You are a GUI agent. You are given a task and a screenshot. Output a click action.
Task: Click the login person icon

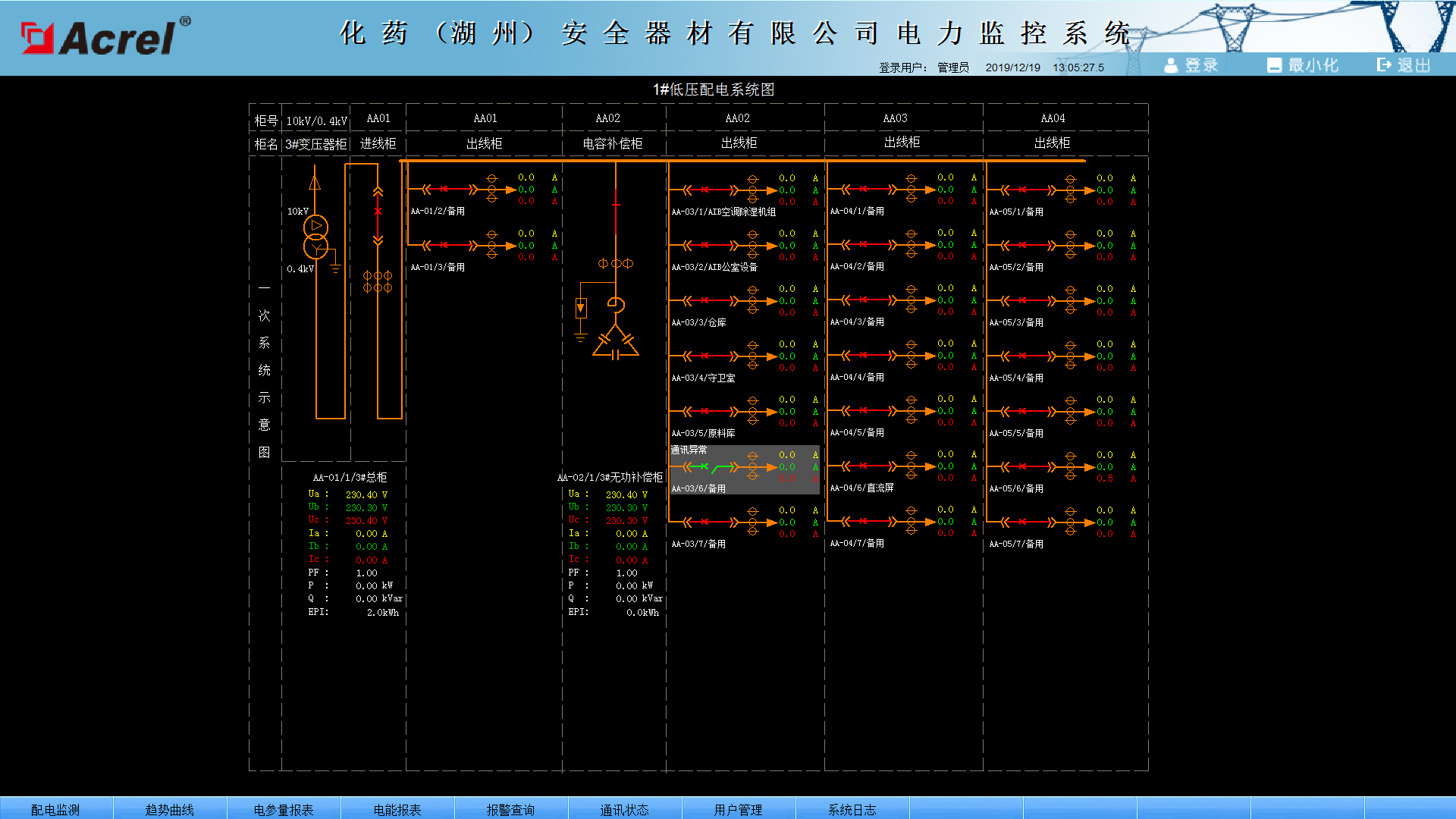coord(1171,65)
